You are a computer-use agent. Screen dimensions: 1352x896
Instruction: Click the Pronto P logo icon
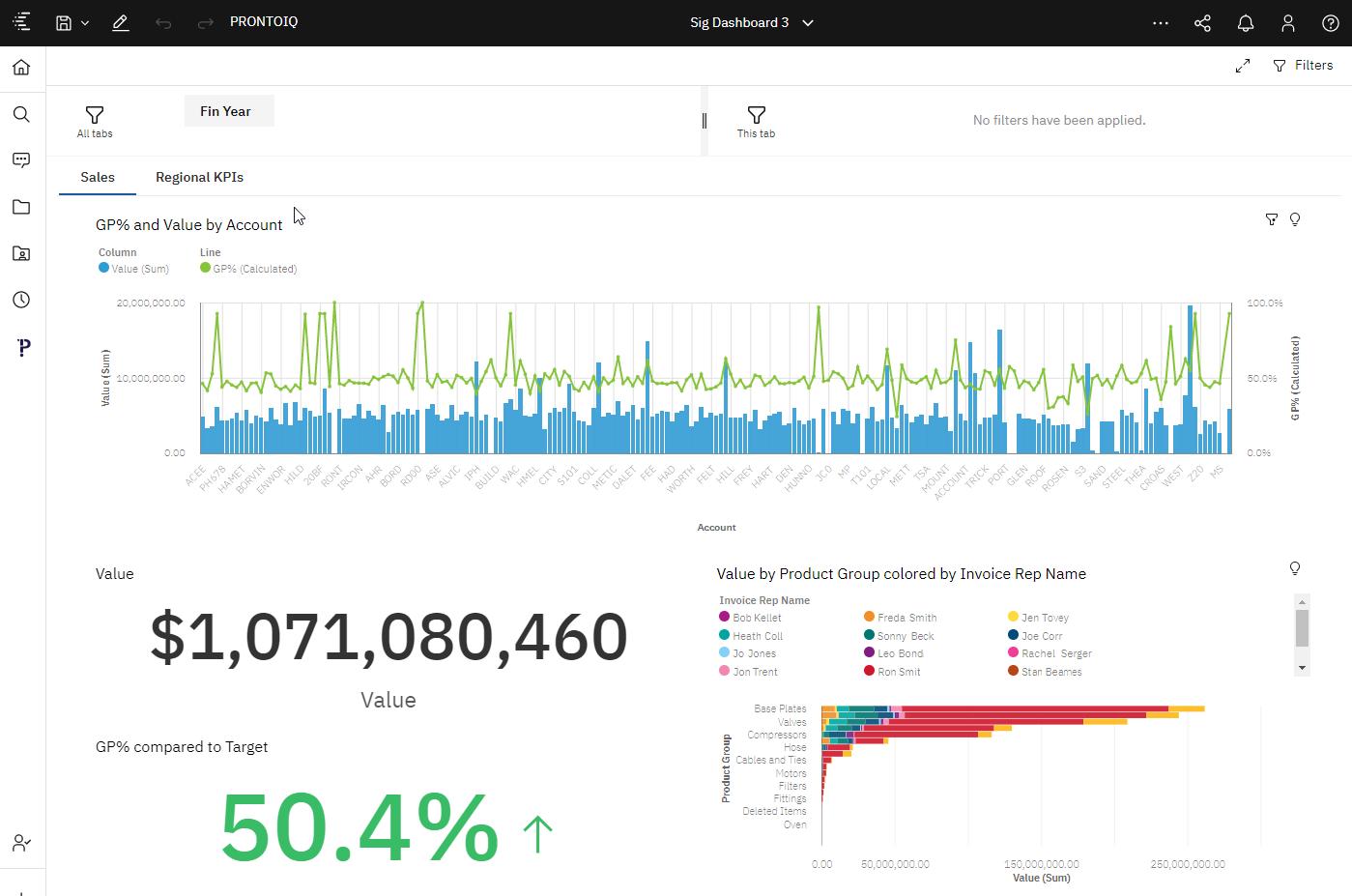24,347
